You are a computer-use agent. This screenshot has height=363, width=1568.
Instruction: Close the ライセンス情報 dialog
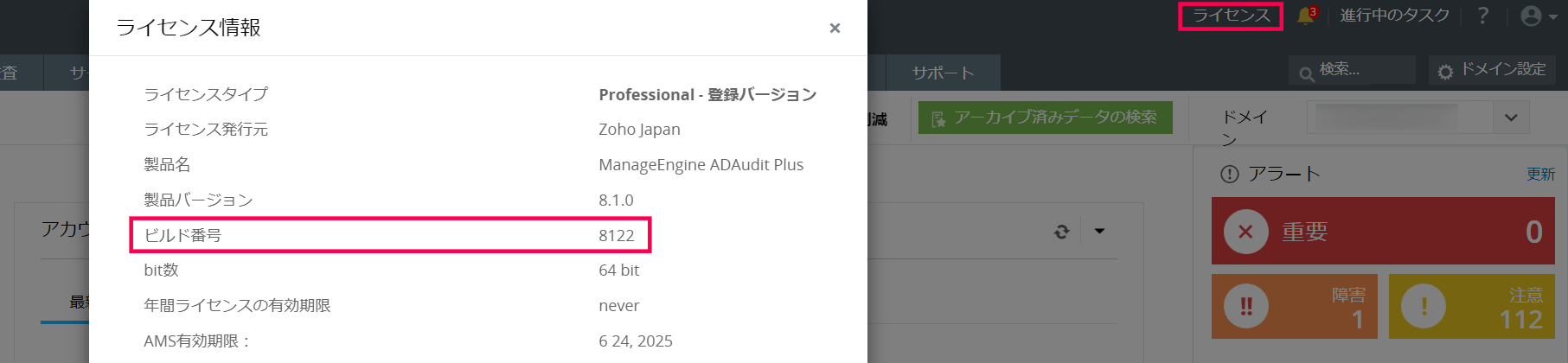[x=835, y=28]
